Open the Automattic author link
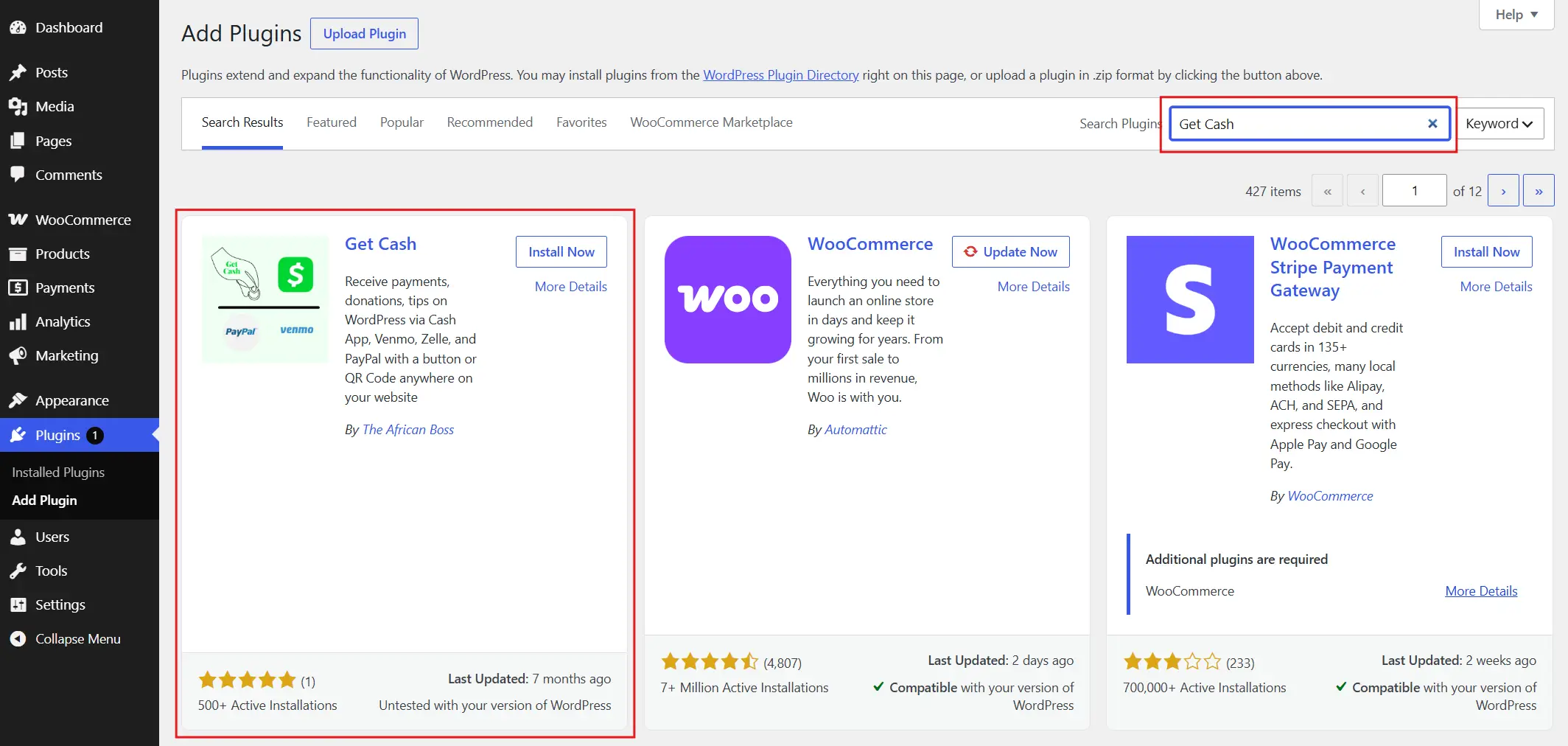Viewport: 1568px width, 746px height. tap(855, 430)
